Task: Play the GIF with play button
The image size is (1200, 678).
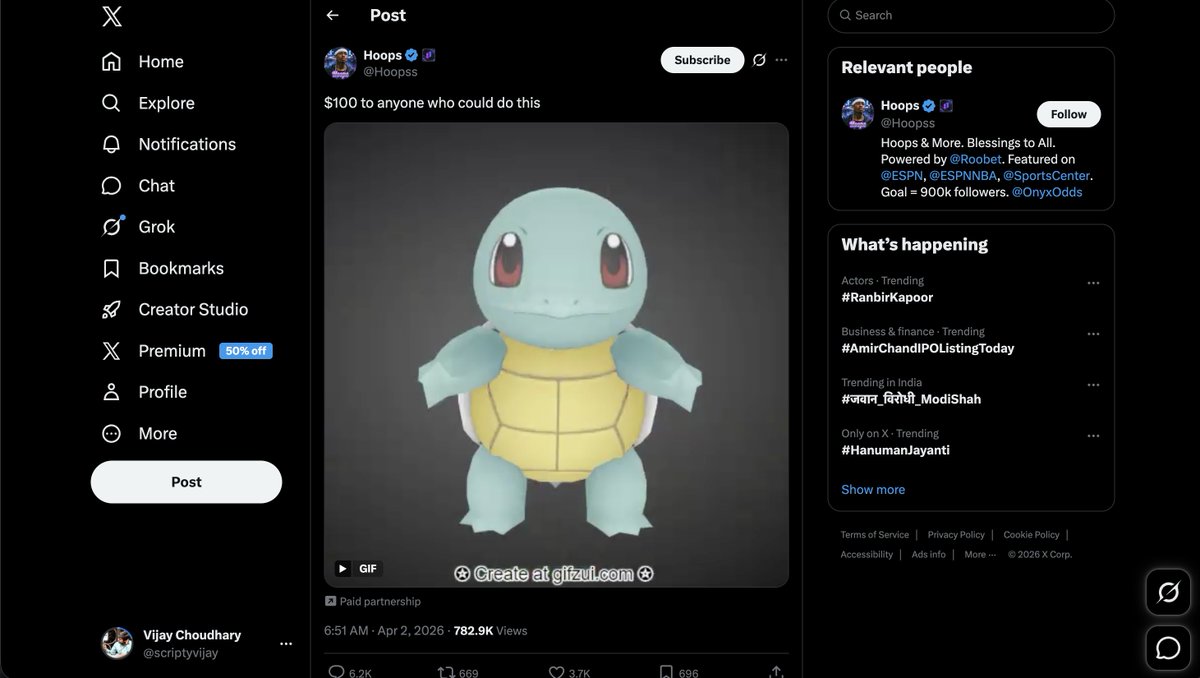Action: (x=343, y=568)
